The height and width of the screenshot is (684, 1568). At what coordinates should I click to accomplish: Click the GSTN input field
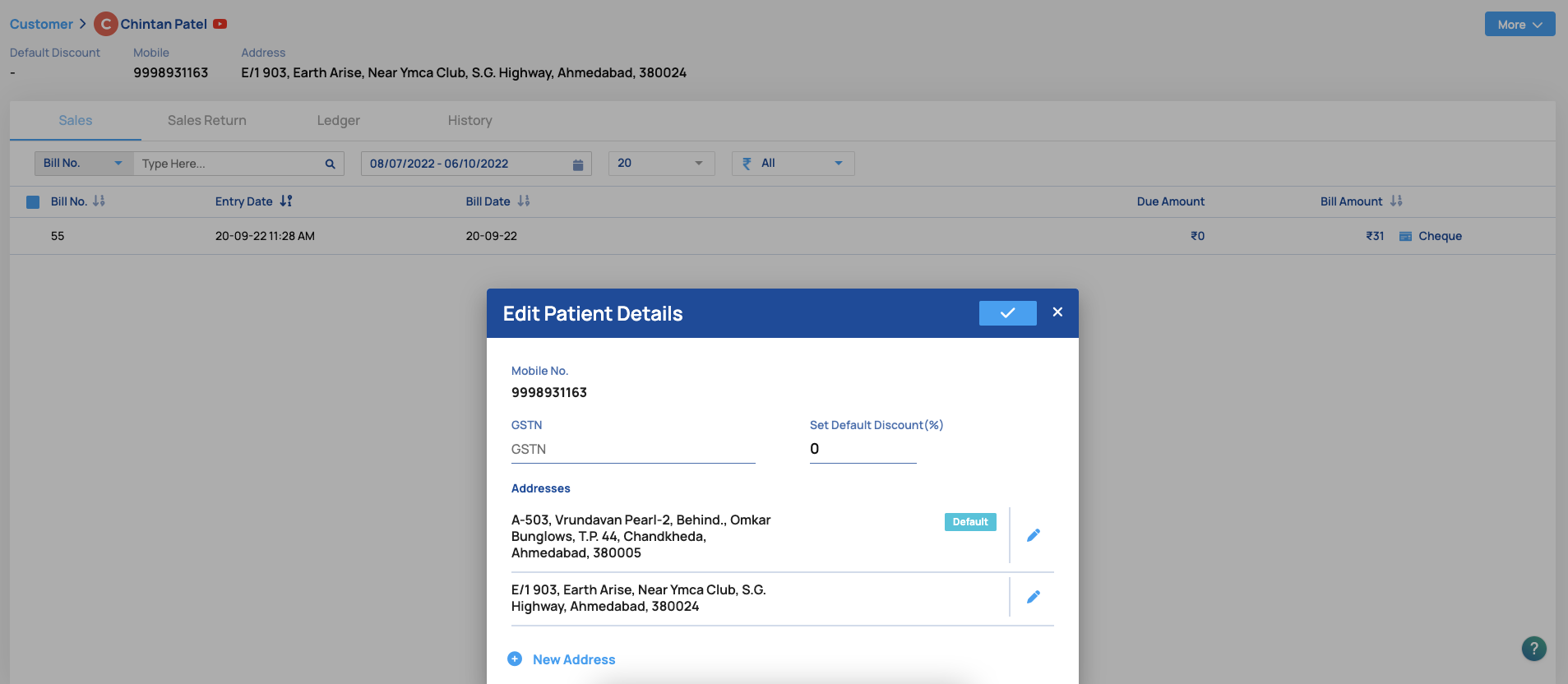coord(632,450)
